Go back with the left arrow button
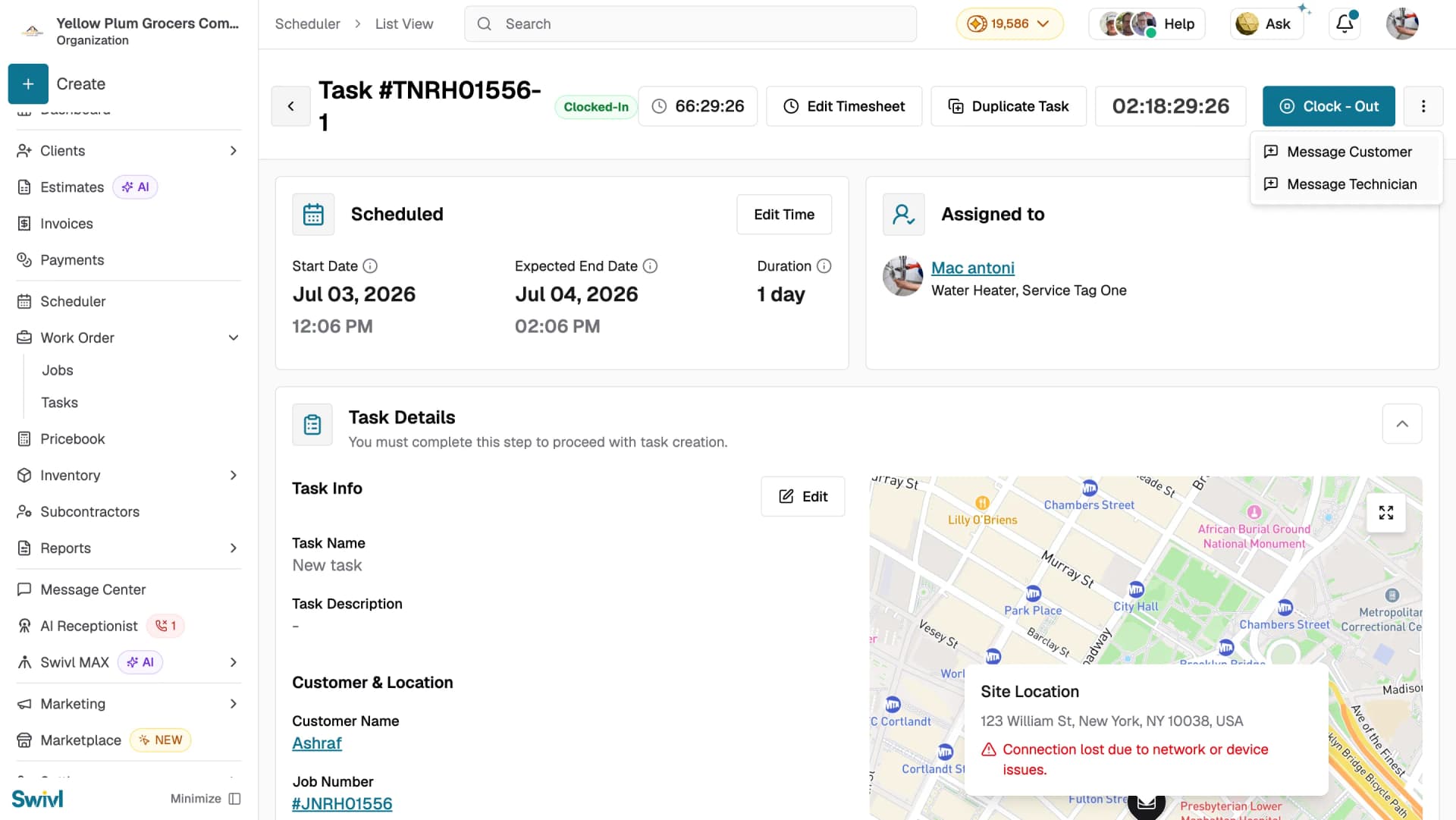Viewport: 1456px width, 820px height. (290, 106)
